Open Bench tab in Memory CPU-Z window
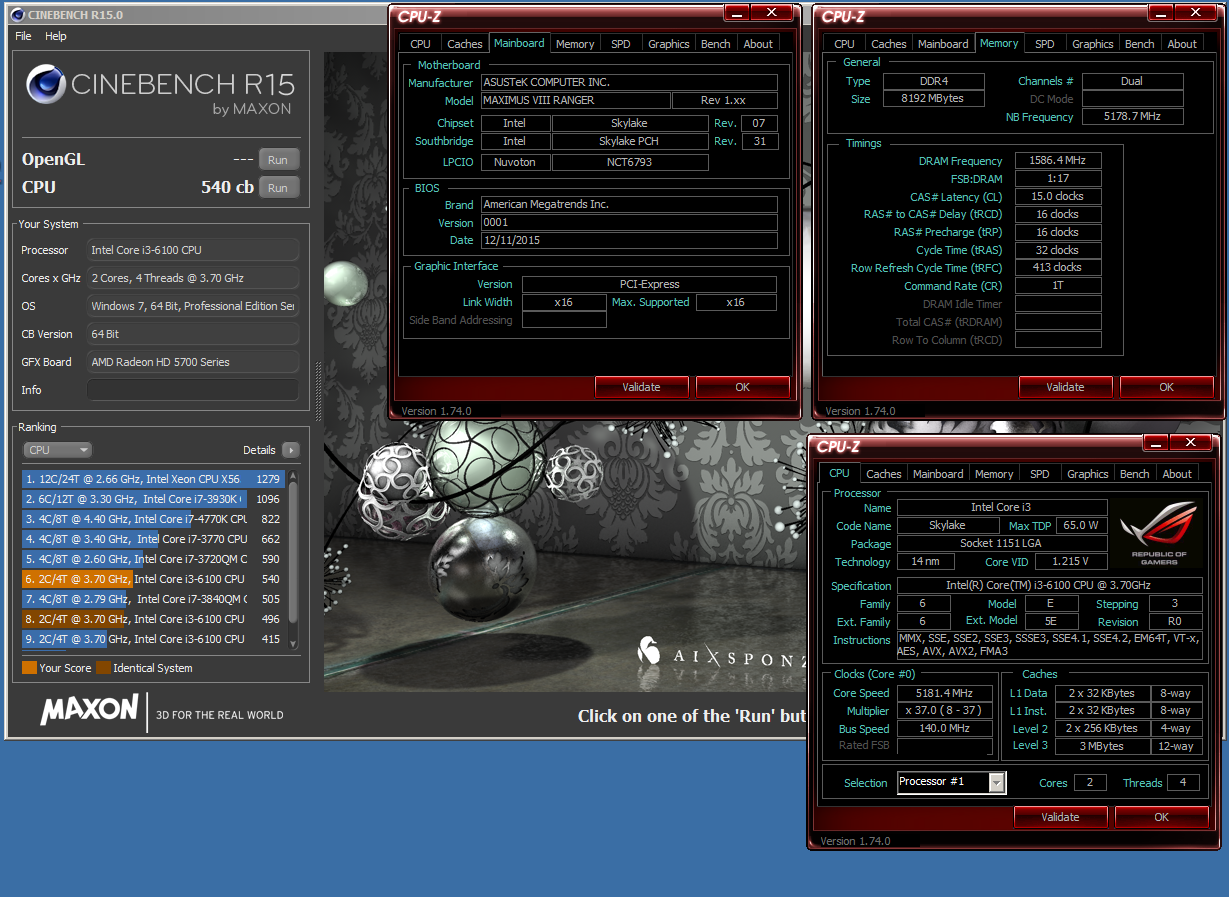The width and height of the screenshot is (1229, 897). tap(1140, 44)
